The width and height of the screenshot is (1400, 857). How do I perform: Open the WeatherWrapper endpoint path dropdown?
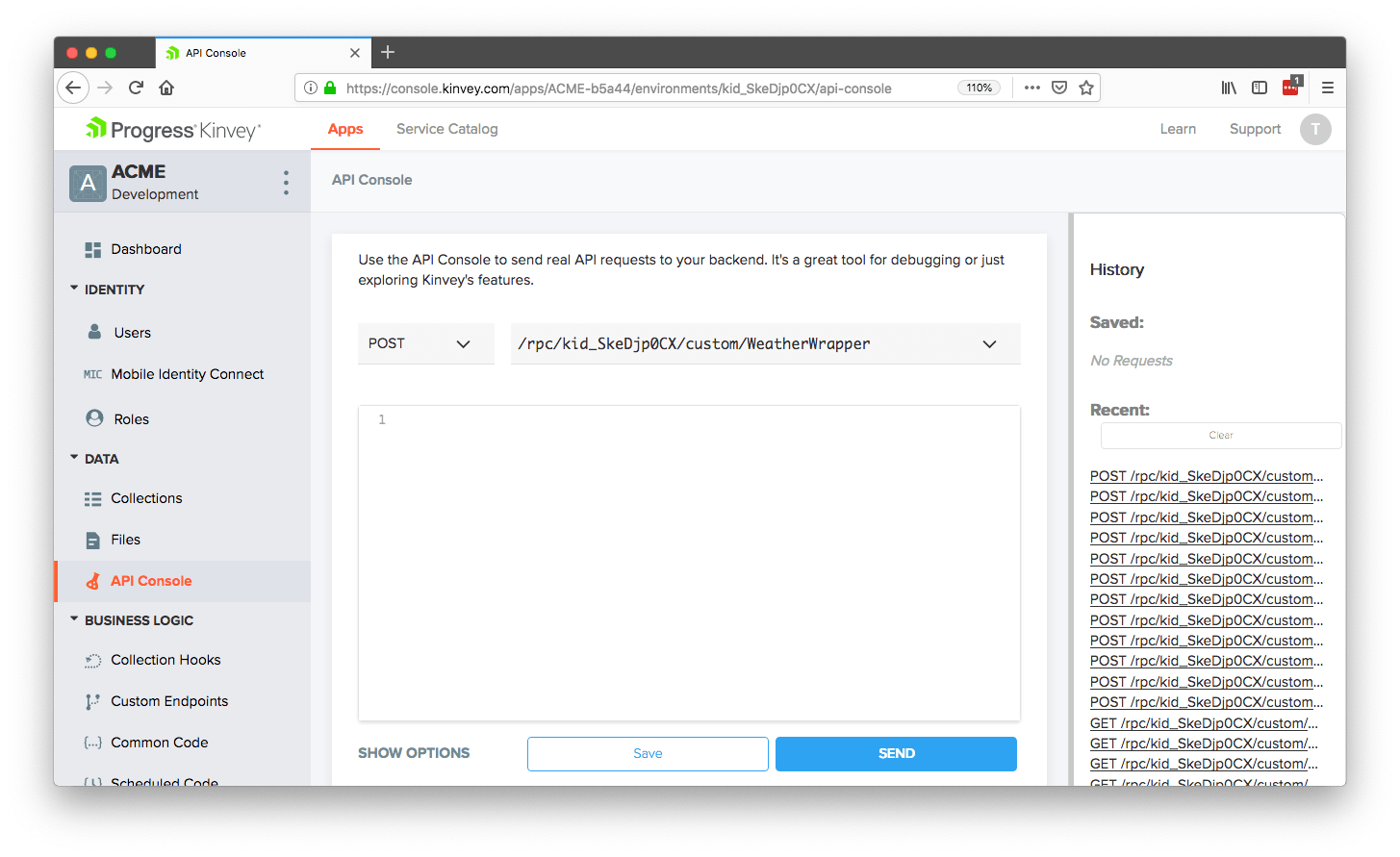765,343
